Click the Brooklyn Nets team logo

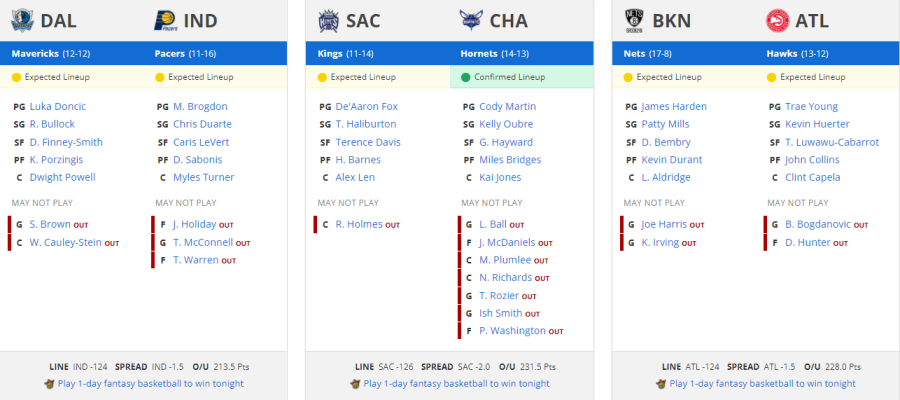click(635, 21)
